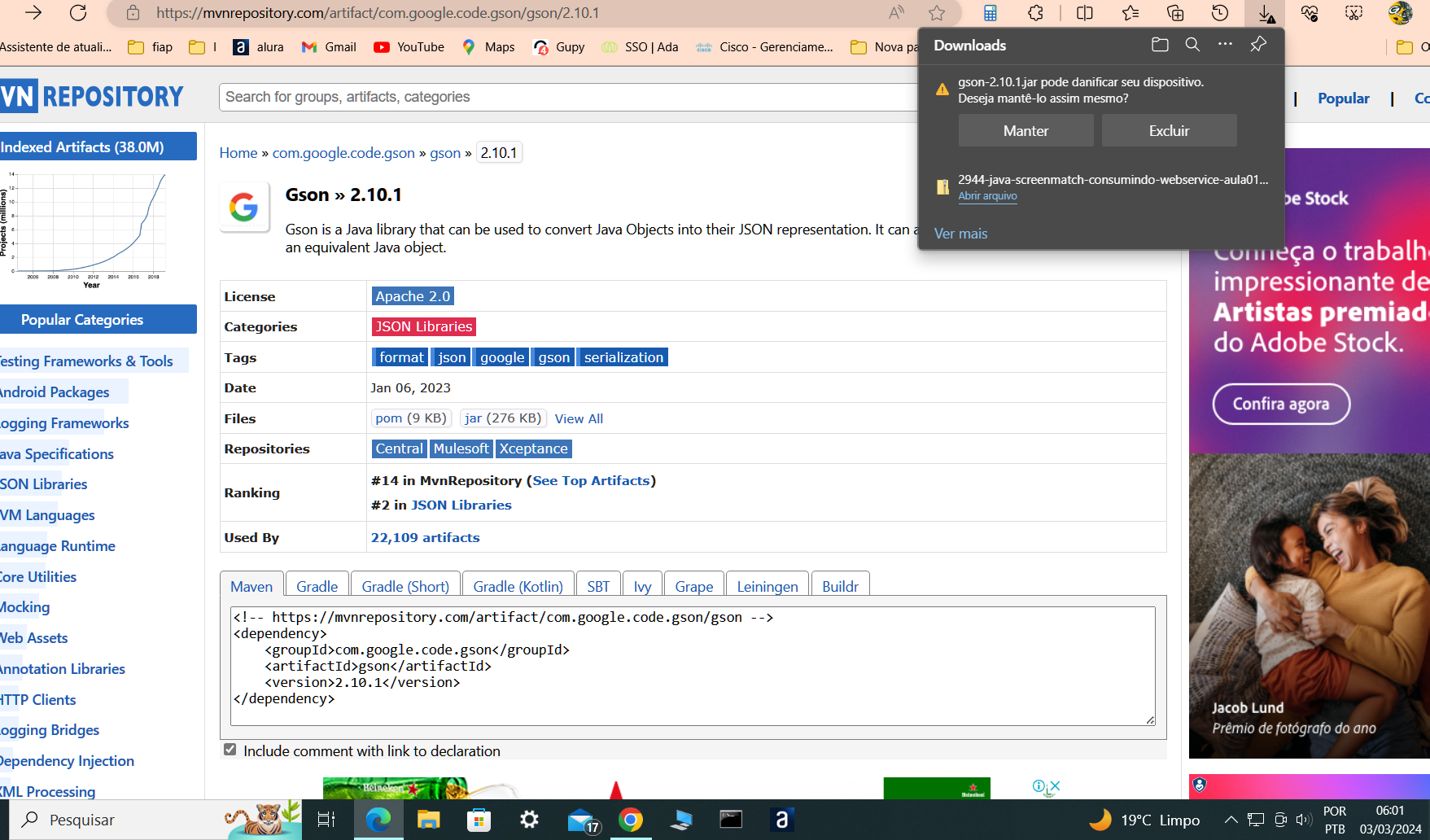Click Excluir to delete the download

[1169, 130]
